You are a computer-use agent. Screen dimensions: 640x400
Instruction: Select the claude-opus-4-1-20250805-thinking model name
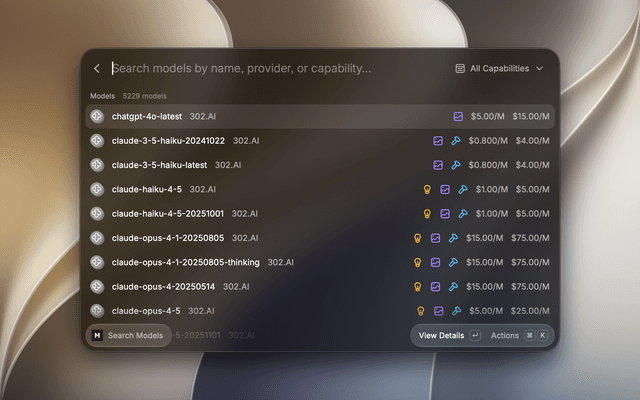(x=185, y=262)
